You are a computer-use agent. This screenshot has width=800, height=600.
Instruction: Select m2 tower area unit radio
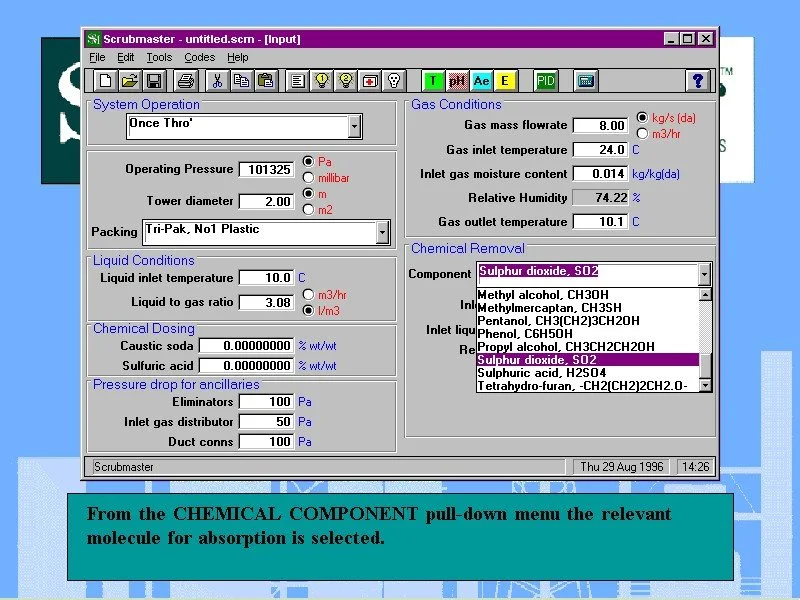pos(308,209)
